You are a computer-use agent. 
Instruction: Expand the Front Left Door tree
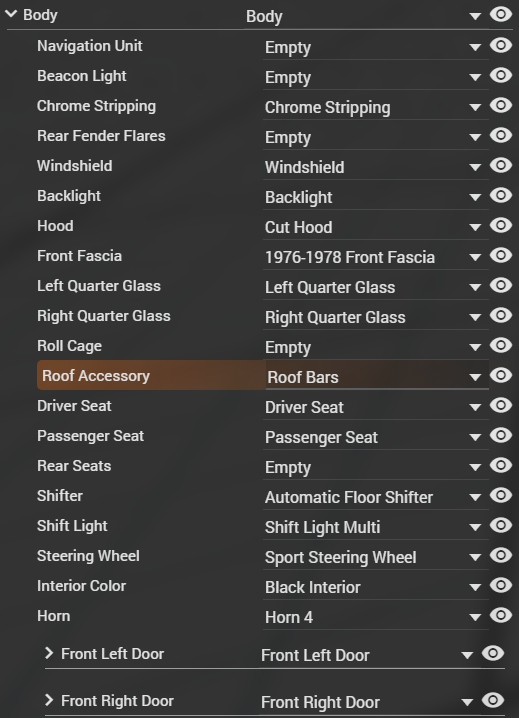coord(49,653)
